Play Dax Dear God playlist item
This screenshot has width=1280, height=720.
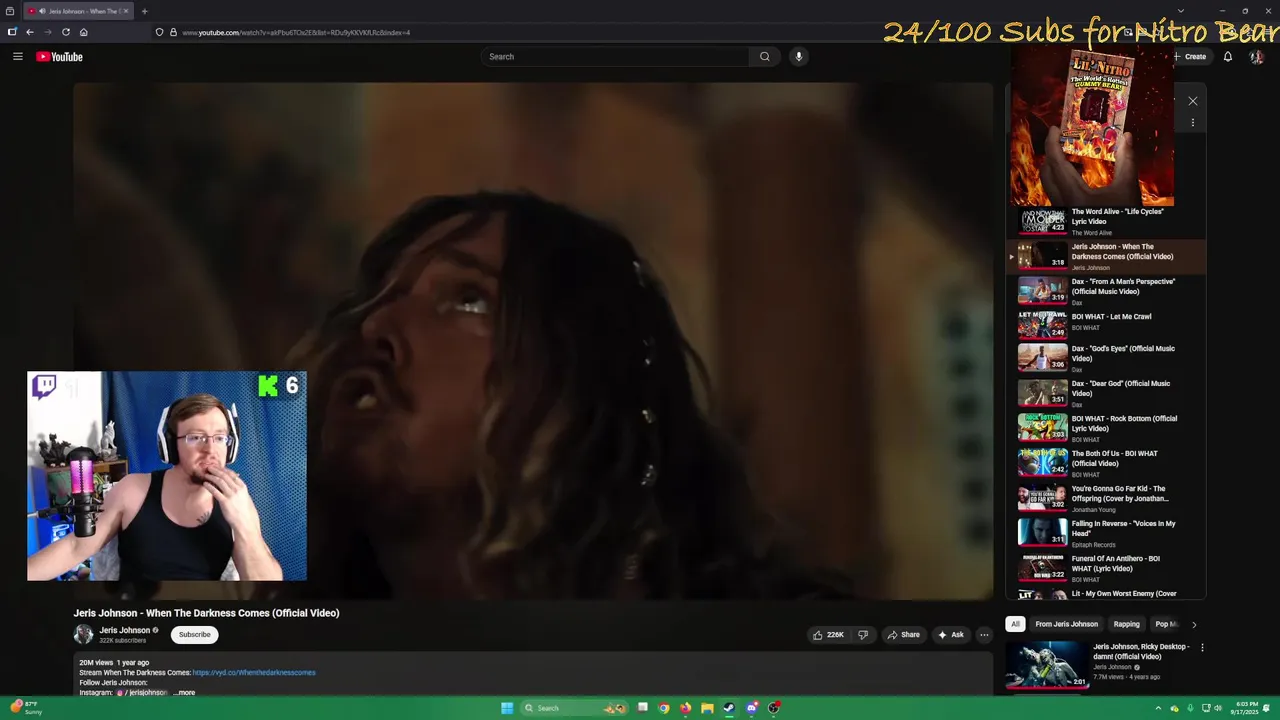click(x=1106, y=393)
